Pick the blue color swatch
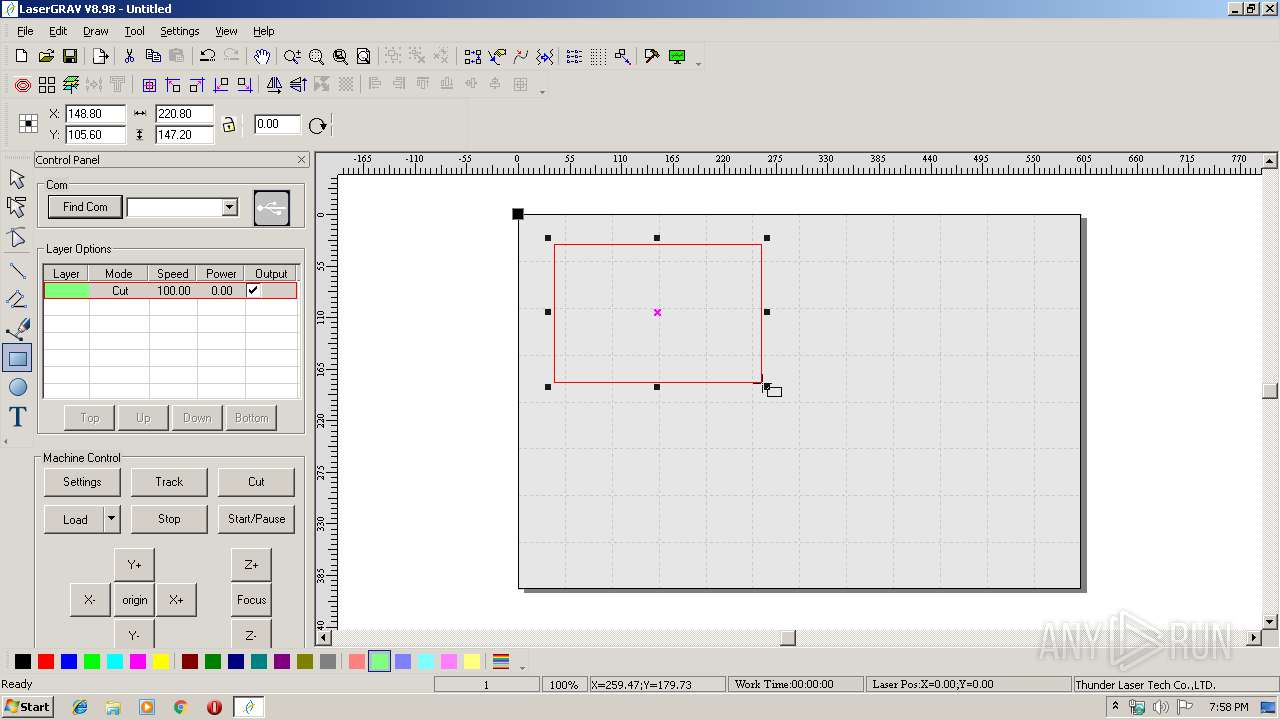 click(x=69, y=661)
